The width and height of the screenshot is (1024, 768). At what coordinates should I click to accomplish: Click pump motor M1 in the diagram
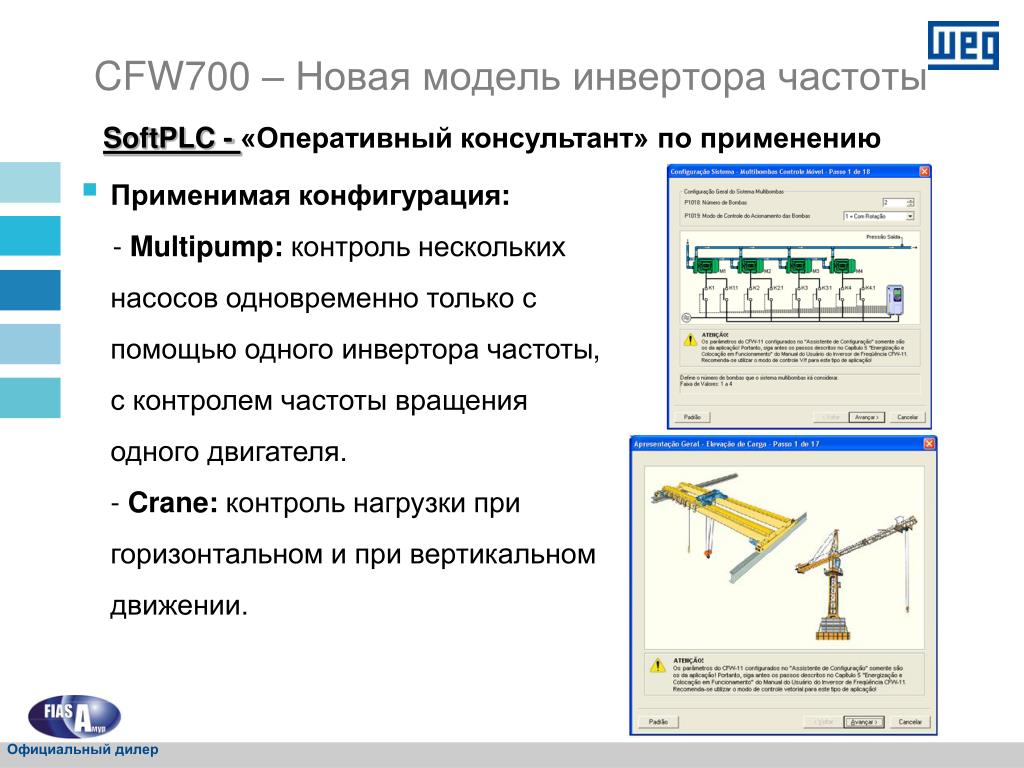pos(706,266)
